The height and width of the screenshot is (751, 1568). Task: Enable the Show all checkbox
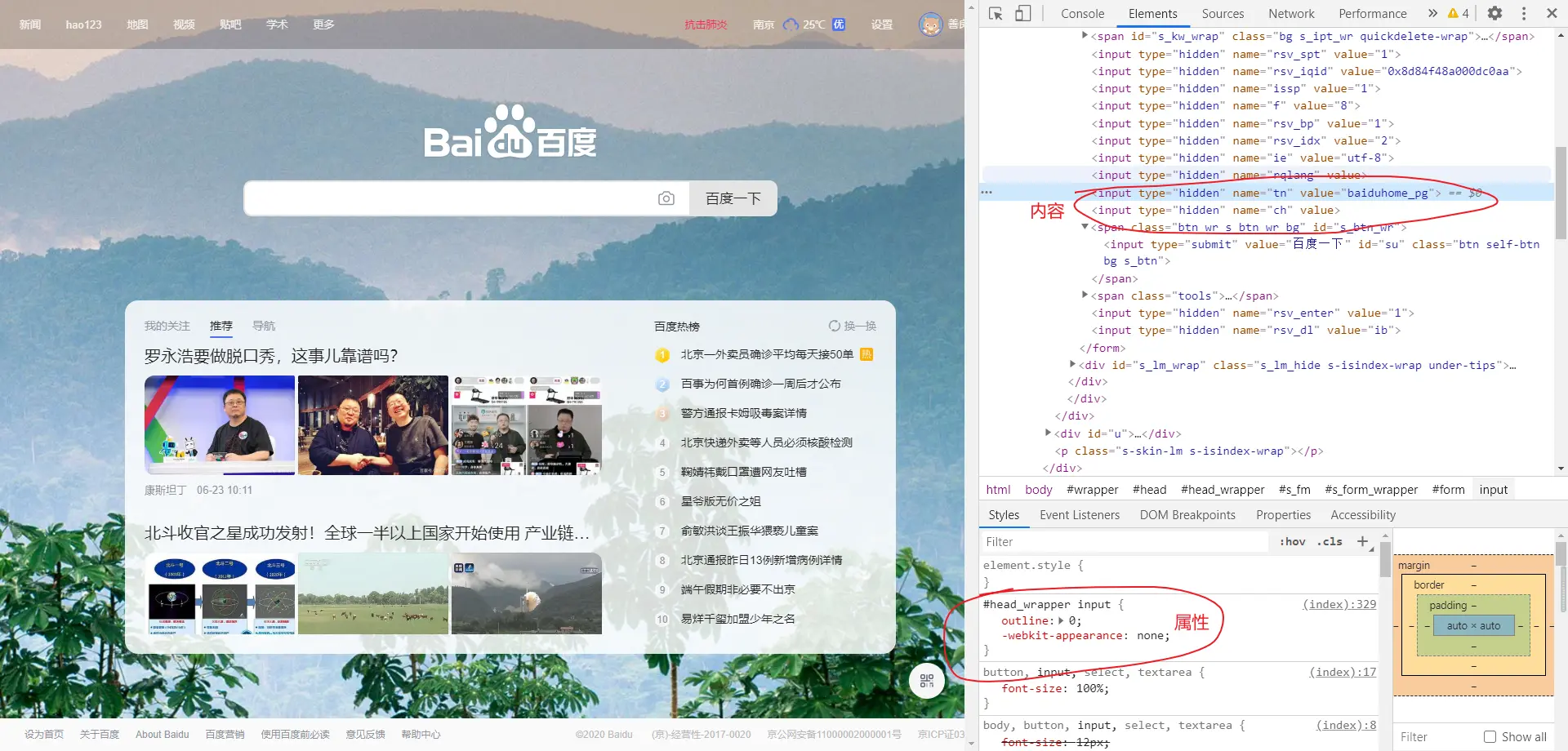[x=1490, y=737]
